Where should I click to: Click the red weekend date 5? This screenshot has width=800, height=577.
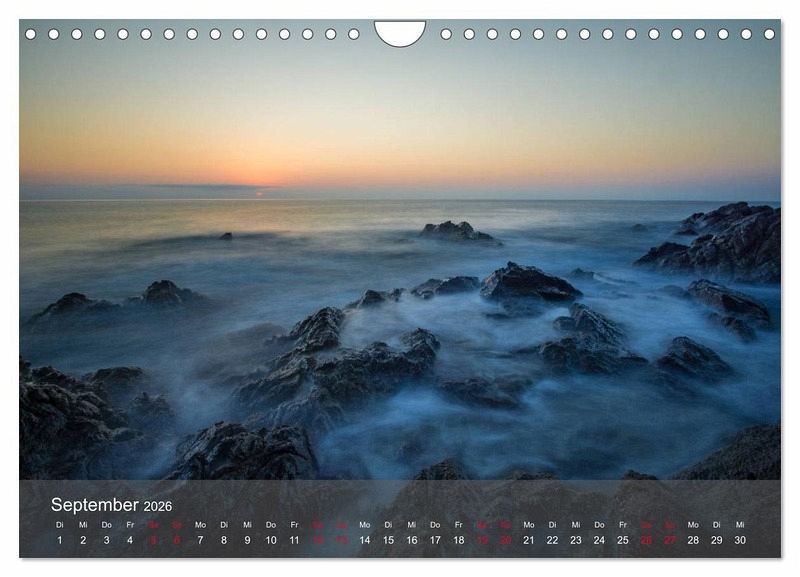pyautogui.click(x=153, y=540)
